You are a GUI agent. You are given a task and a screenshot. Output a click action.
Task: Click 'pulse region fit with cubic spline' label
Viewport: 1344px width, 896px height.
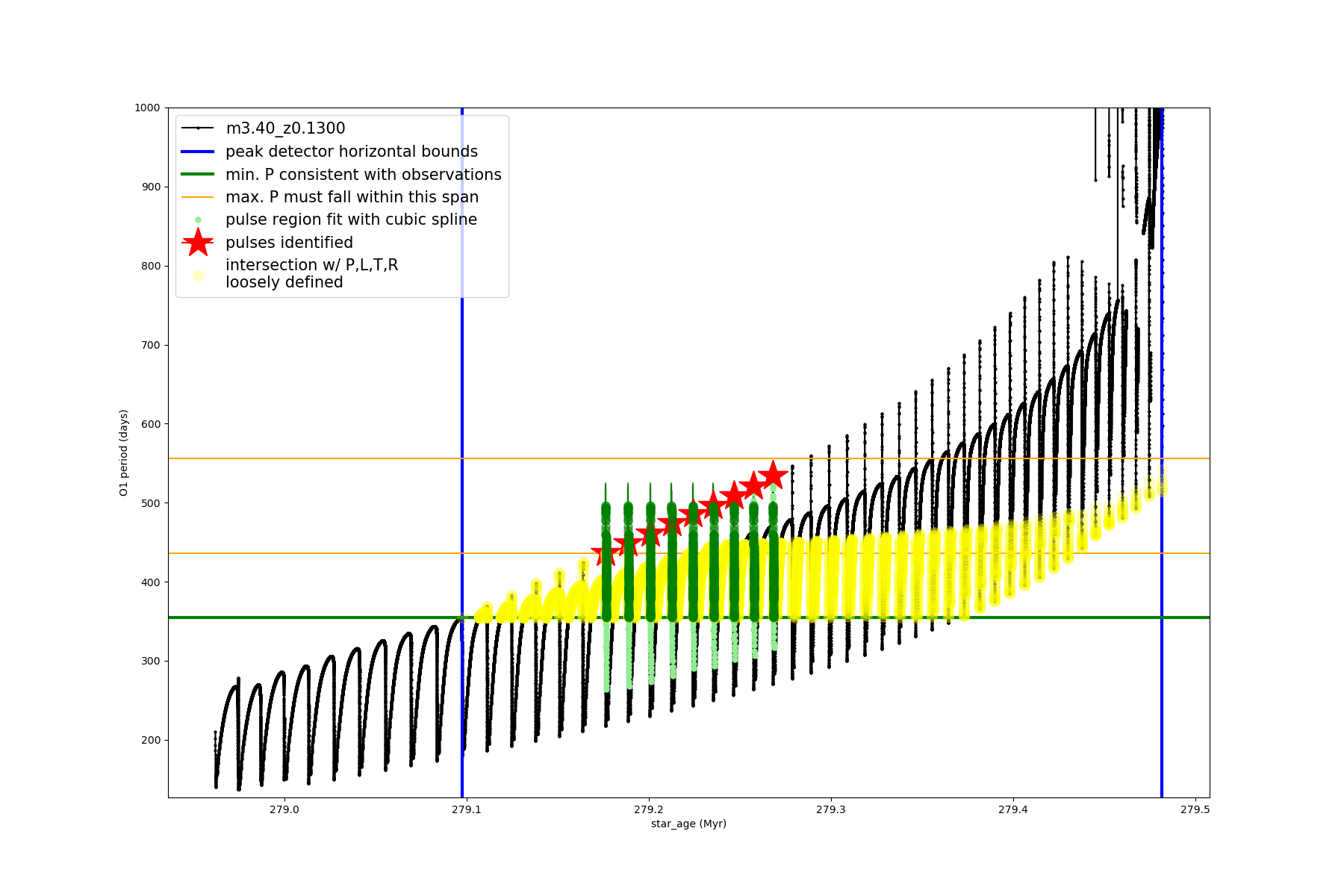click(x=351, y=220)
